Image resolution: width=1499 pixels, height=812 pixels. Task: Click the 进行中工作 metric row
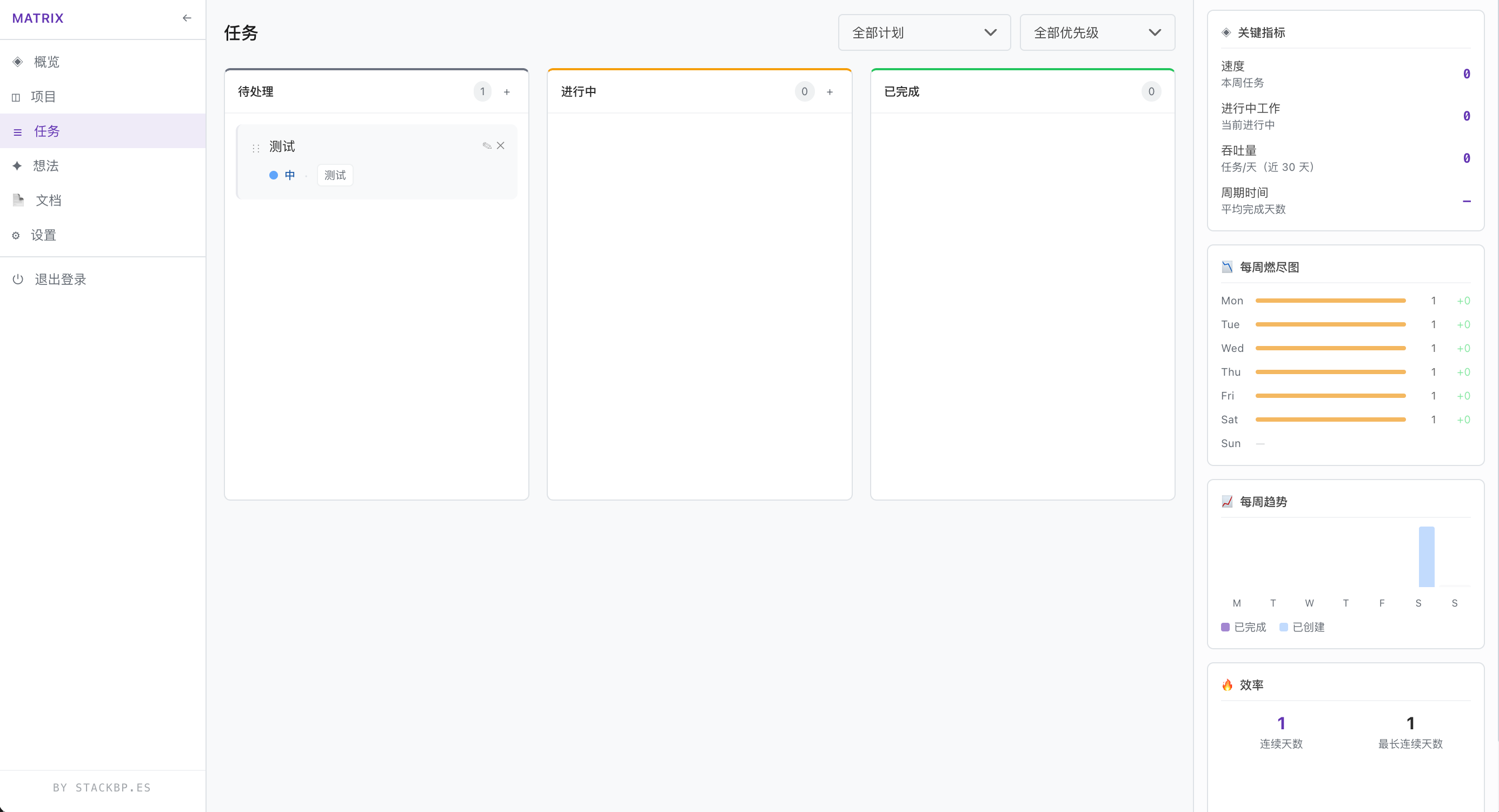[1345, 116]
